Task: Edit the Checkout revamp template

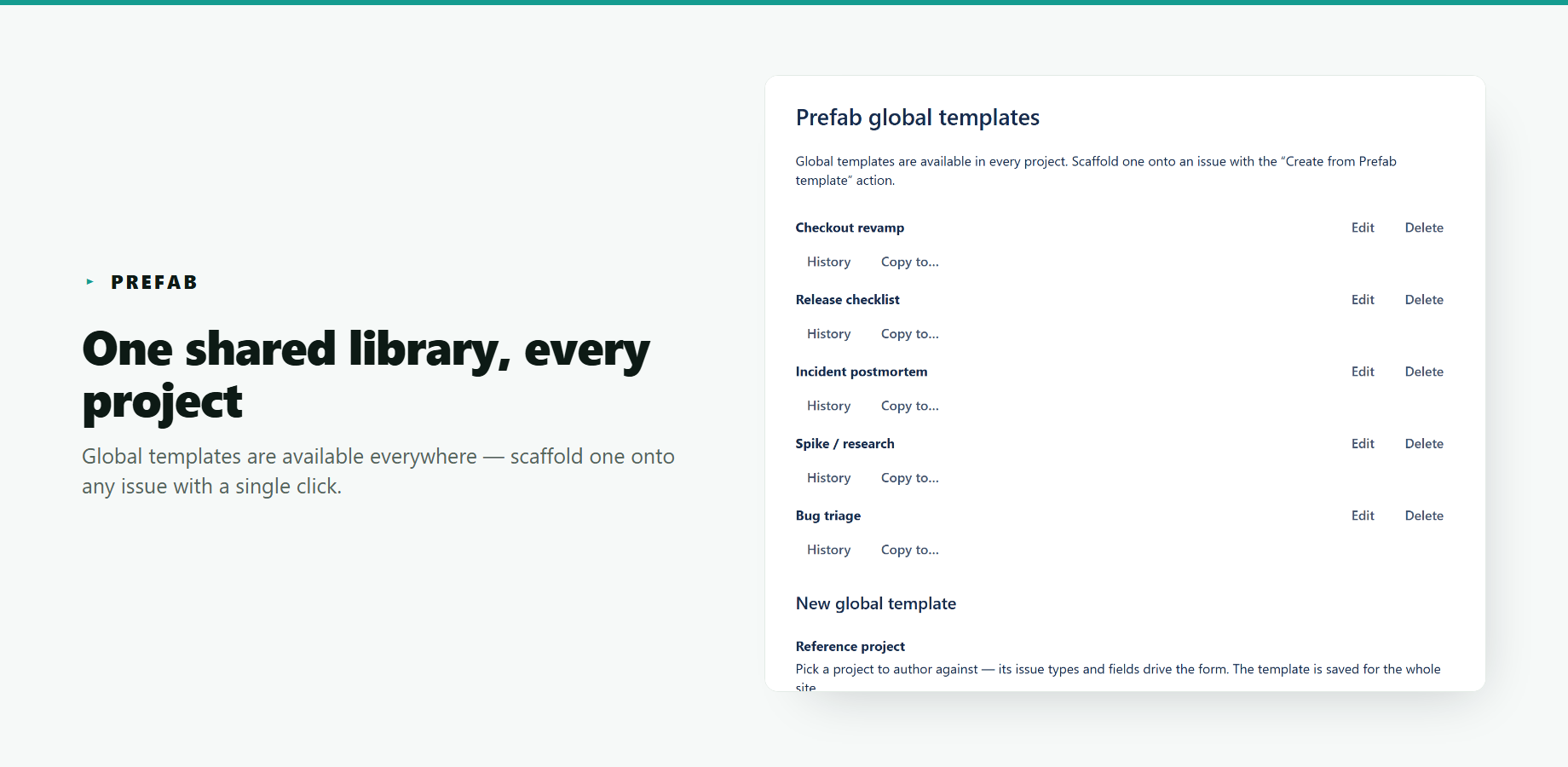Action: tap(1363, 228)
